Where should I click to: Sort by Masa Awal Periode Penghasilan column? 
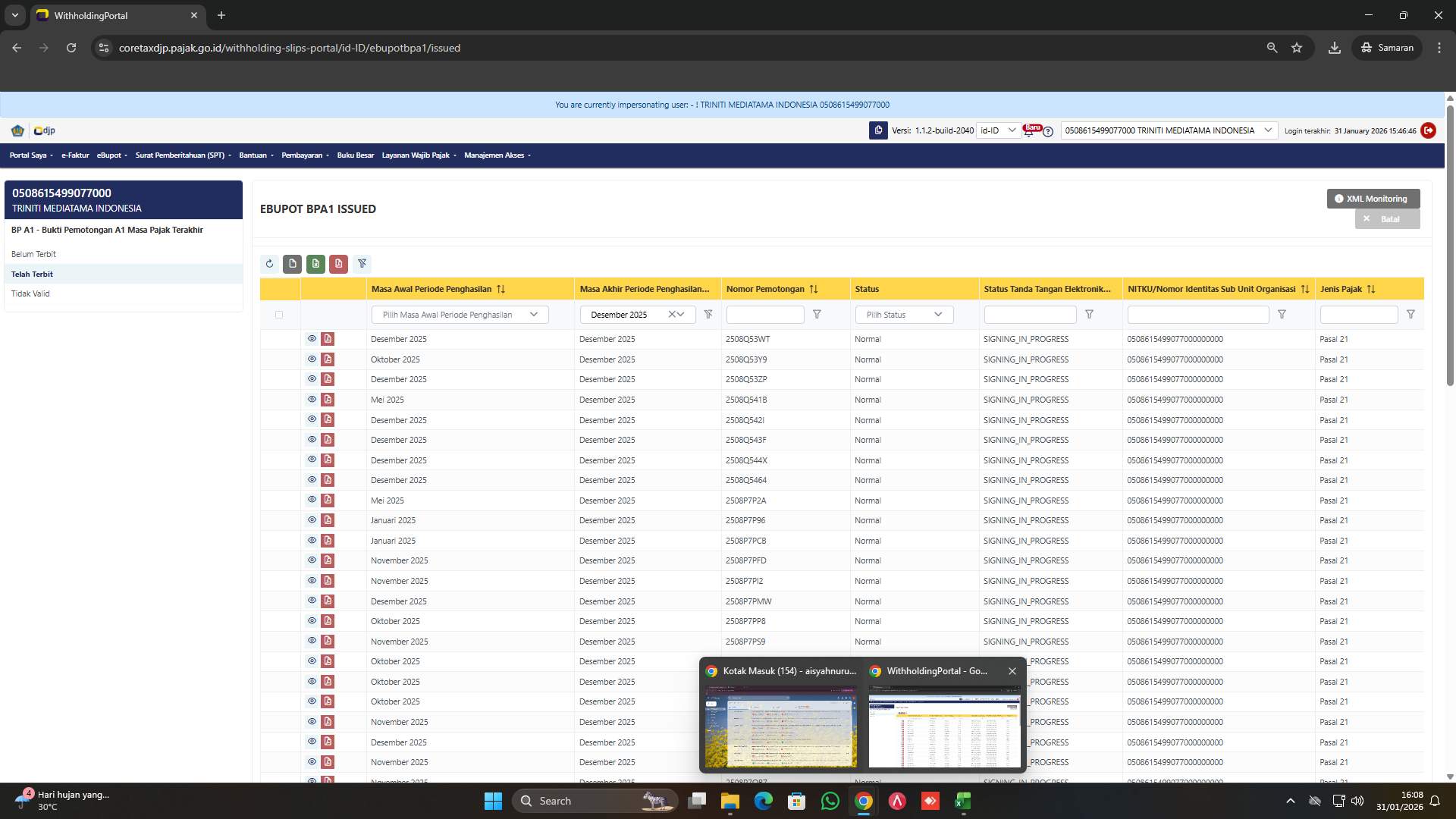(500, 289)
